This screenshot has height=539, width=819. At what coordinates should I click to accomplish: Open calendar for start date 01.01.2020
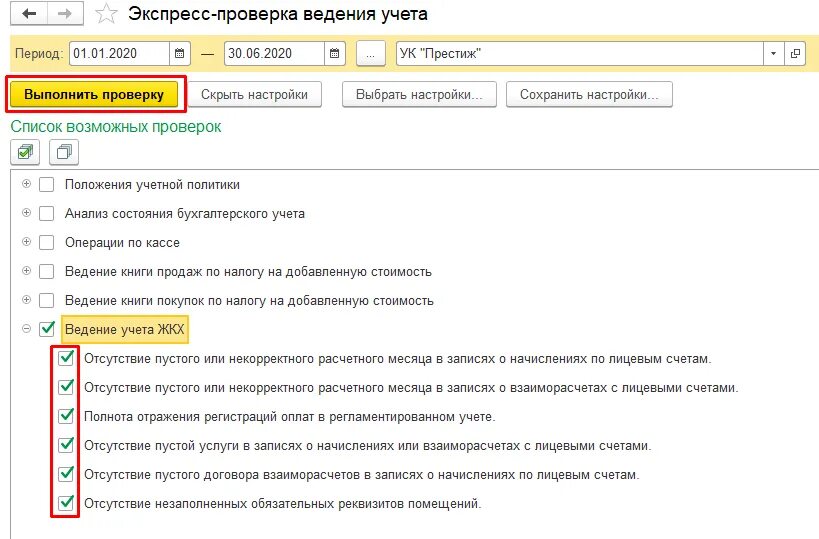[180, 53]
